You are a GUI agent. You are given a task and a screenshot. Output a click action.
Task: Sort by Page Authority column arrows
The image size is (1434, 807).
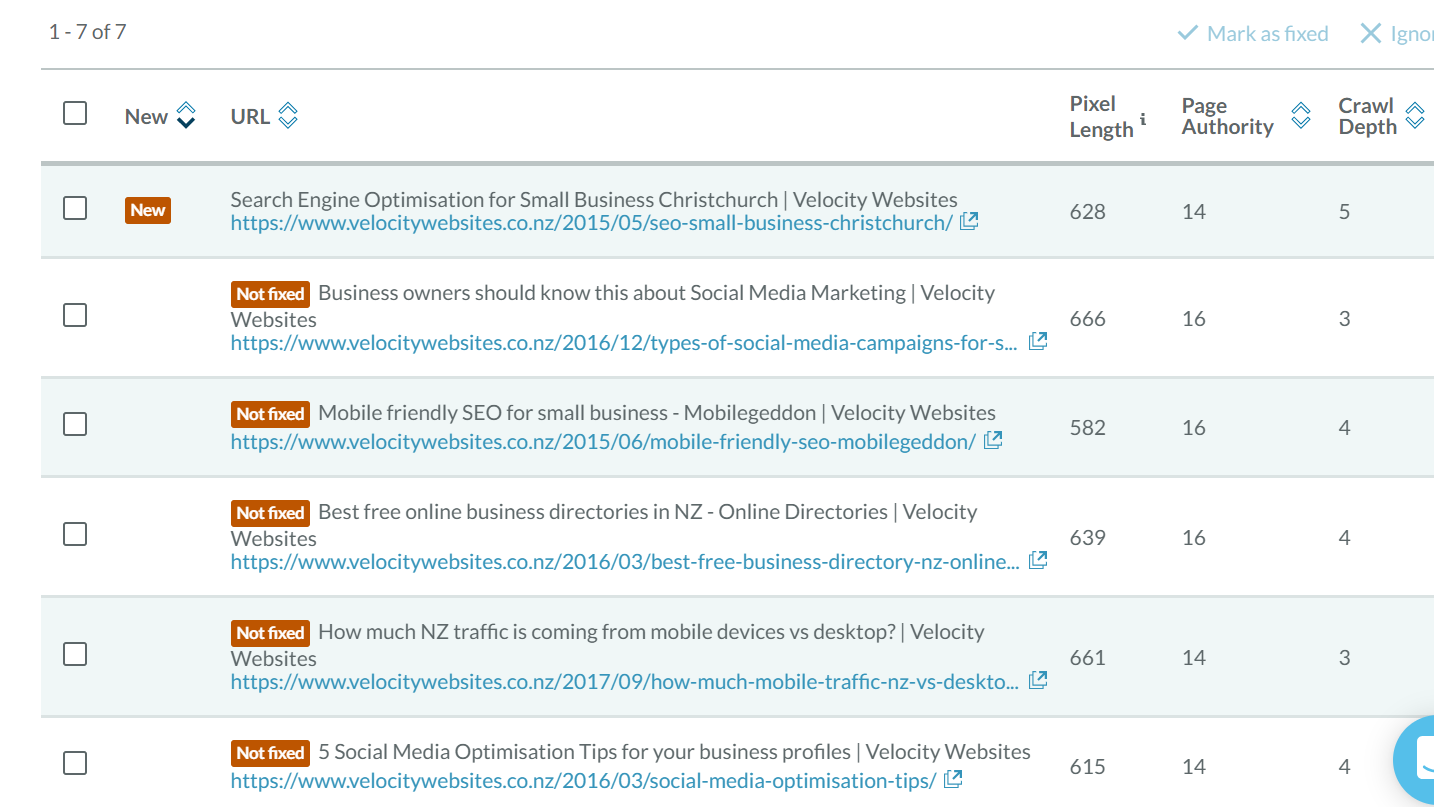[1300, 116]
